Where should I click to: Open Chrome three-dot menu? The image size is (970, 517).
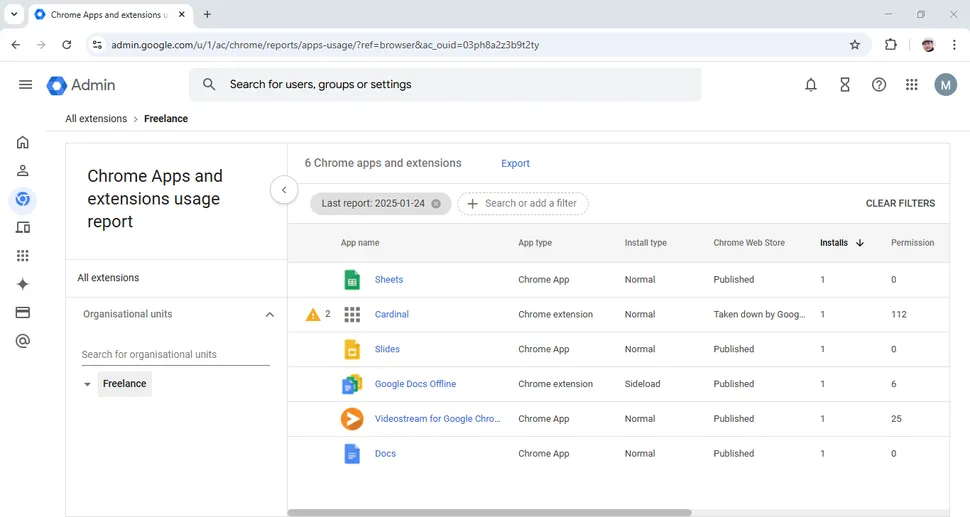point(954,45)
